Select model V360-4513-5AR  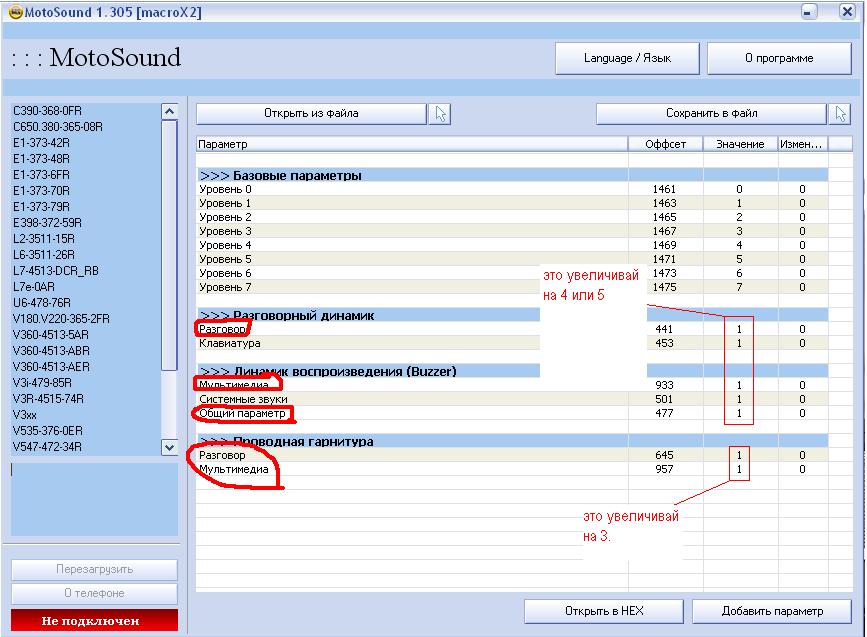(x=51, y=335)
